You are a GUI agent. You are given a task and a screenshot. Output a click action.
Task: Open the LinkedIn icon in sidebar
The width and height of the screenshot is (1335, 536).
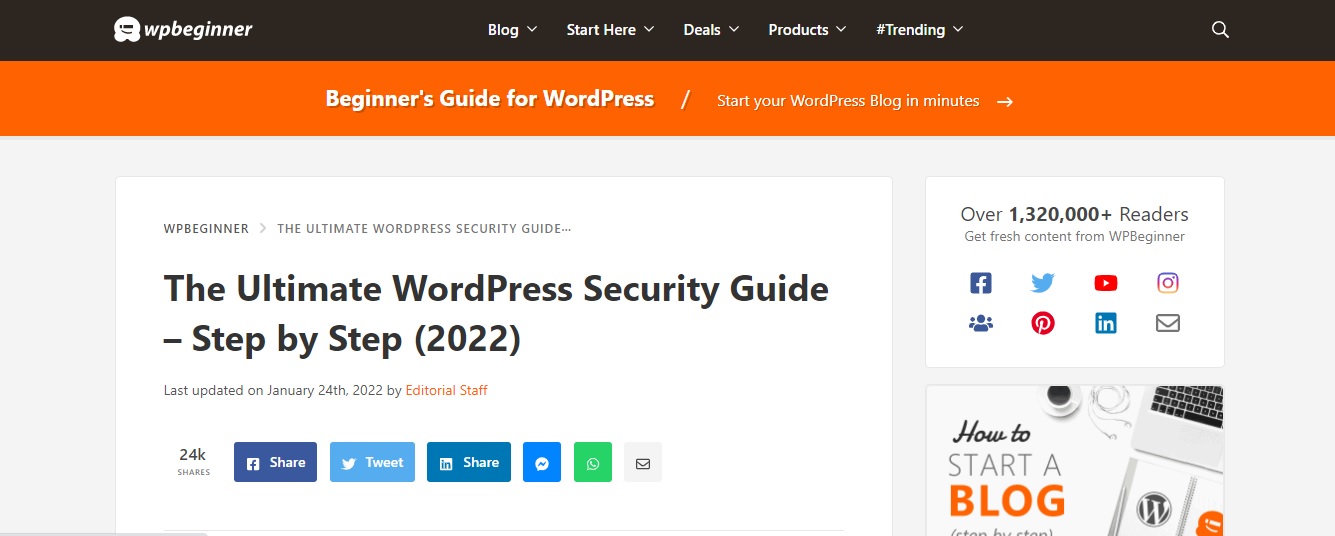[x=1105, y=323]
